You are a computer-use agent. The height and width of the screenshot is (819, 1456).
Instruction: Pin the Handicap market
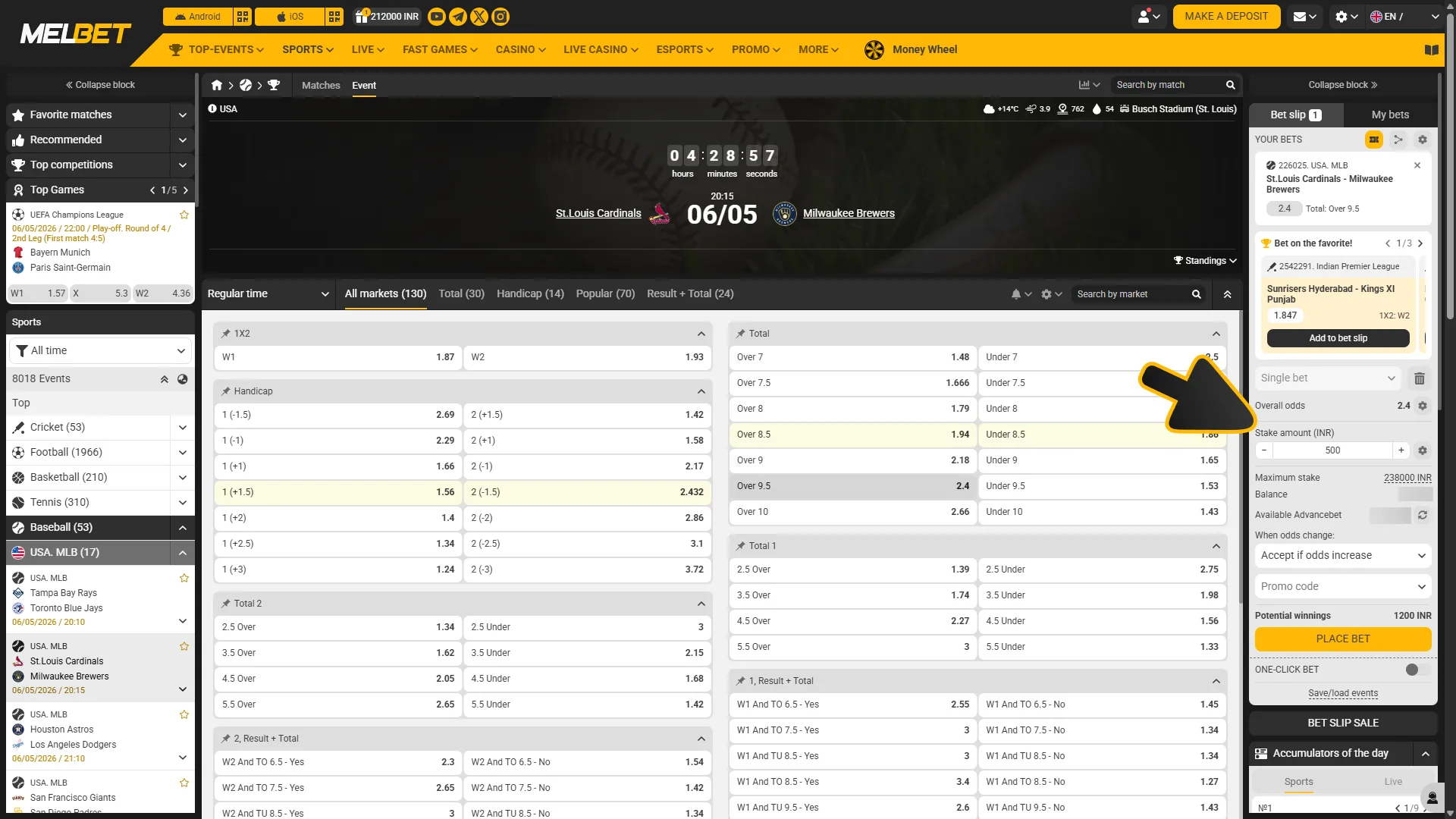226,391
